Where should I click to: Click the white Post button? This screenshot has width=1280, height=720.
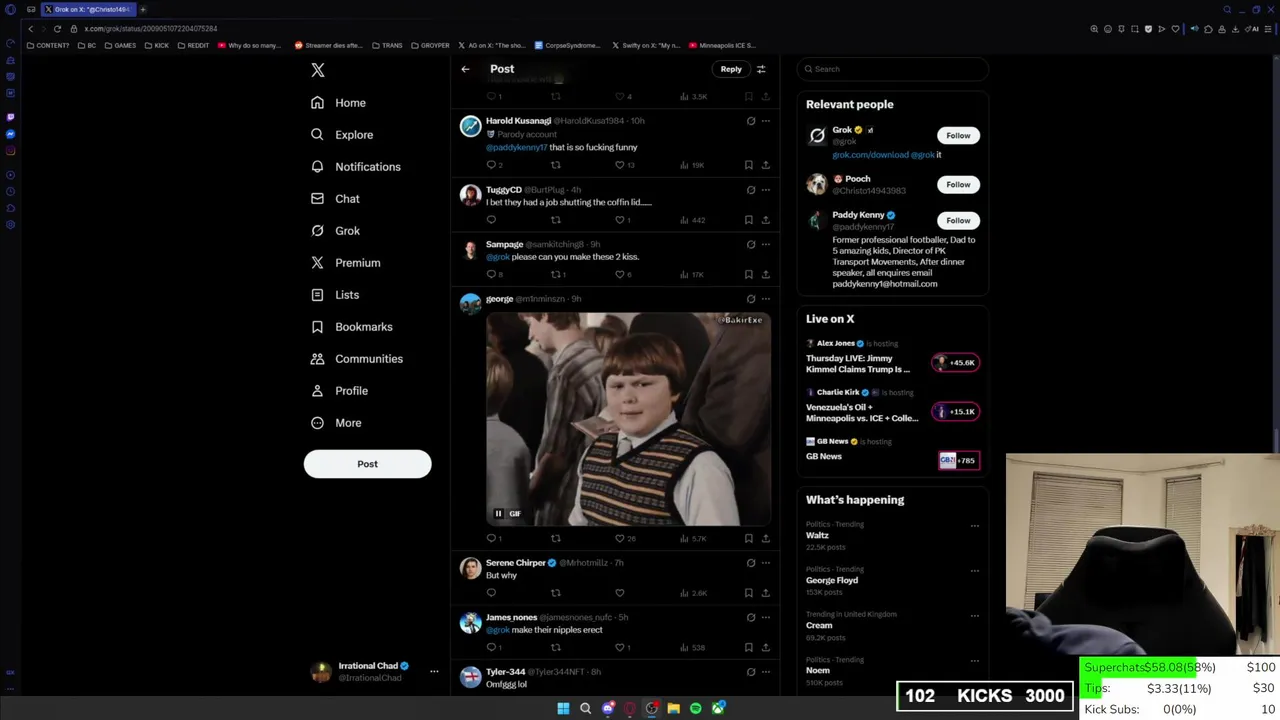(367, 464)
